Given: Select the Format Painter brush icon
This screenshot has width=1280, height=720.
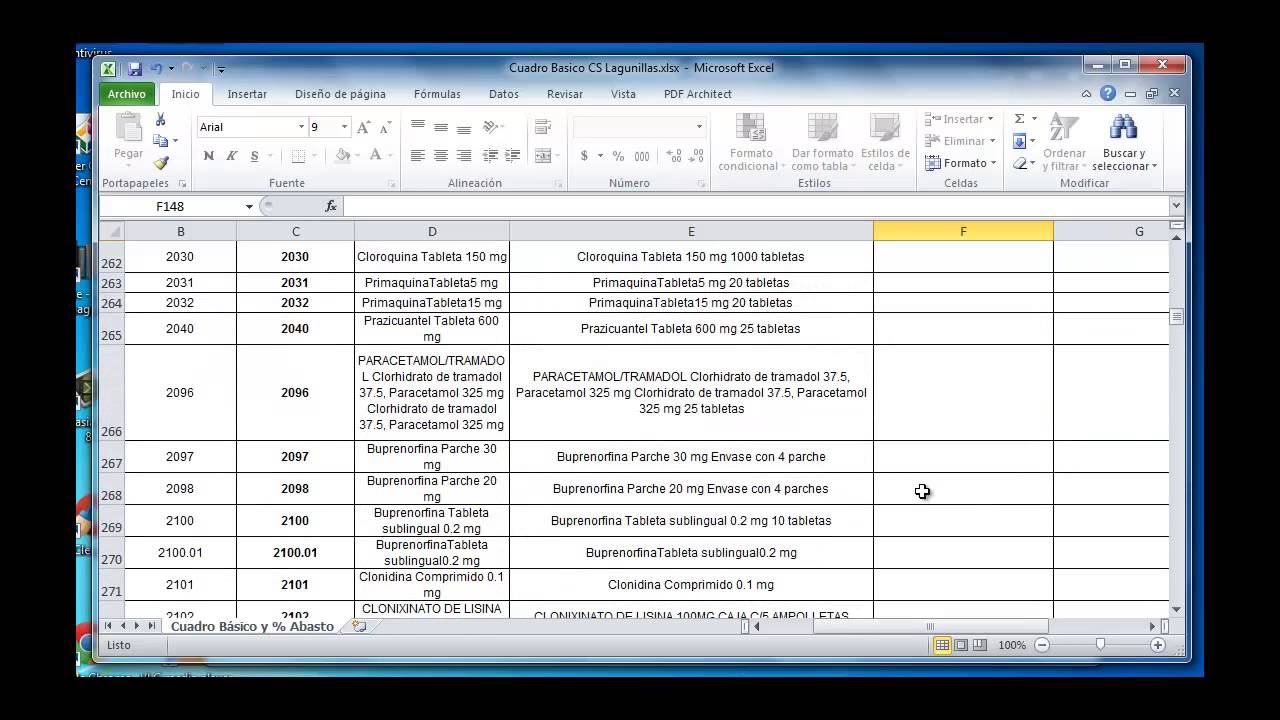Looking at the screenshot, I should click(x=160, y=163).
